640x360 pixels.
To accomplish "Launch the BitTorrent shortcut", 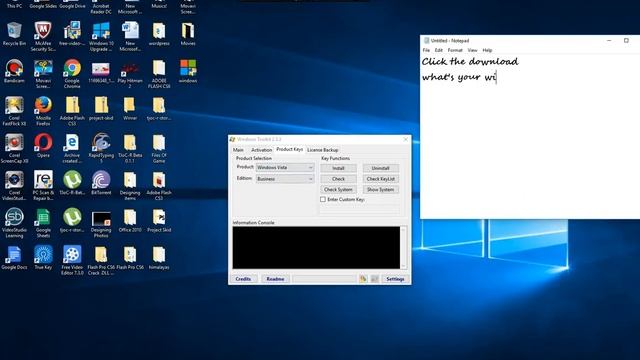I will pyautogui.click(x=101, y=183).
